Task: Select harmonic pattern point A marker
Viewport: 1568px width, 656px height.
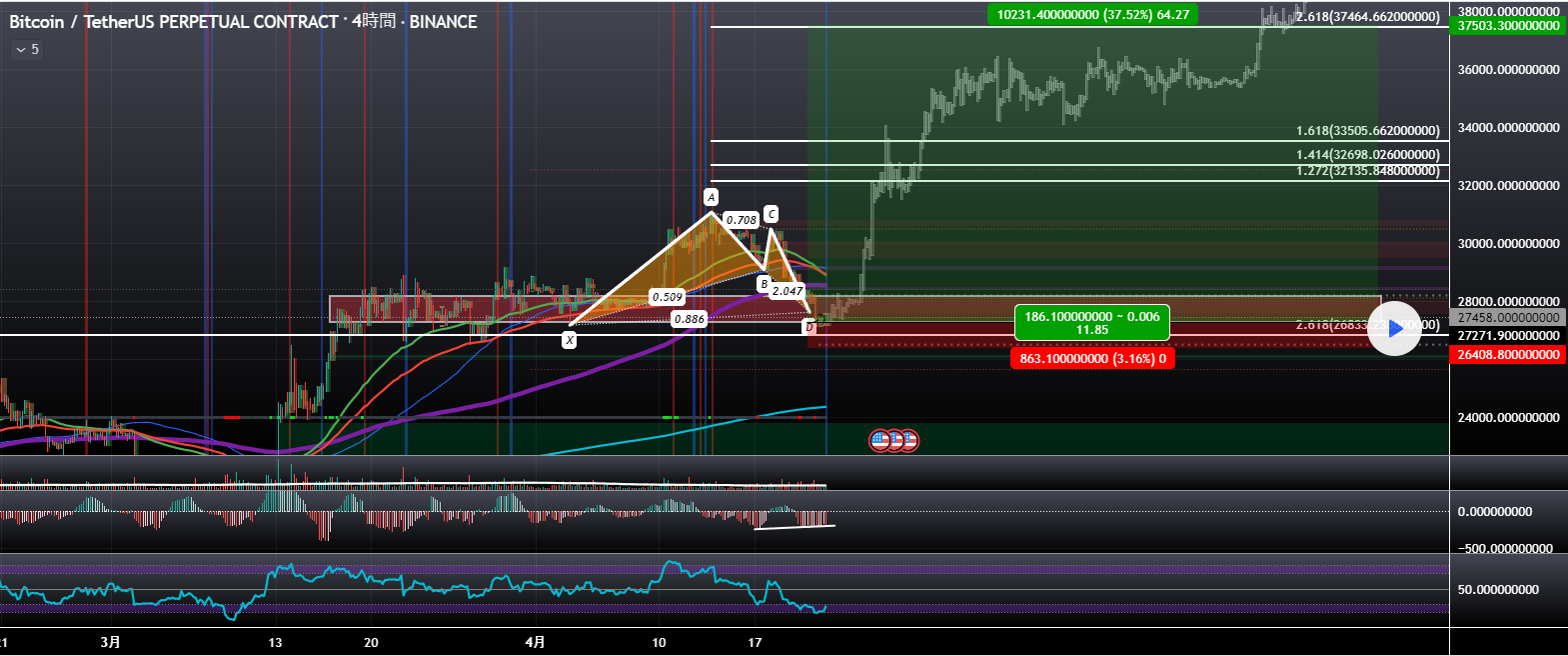Action: coord(711,197)
